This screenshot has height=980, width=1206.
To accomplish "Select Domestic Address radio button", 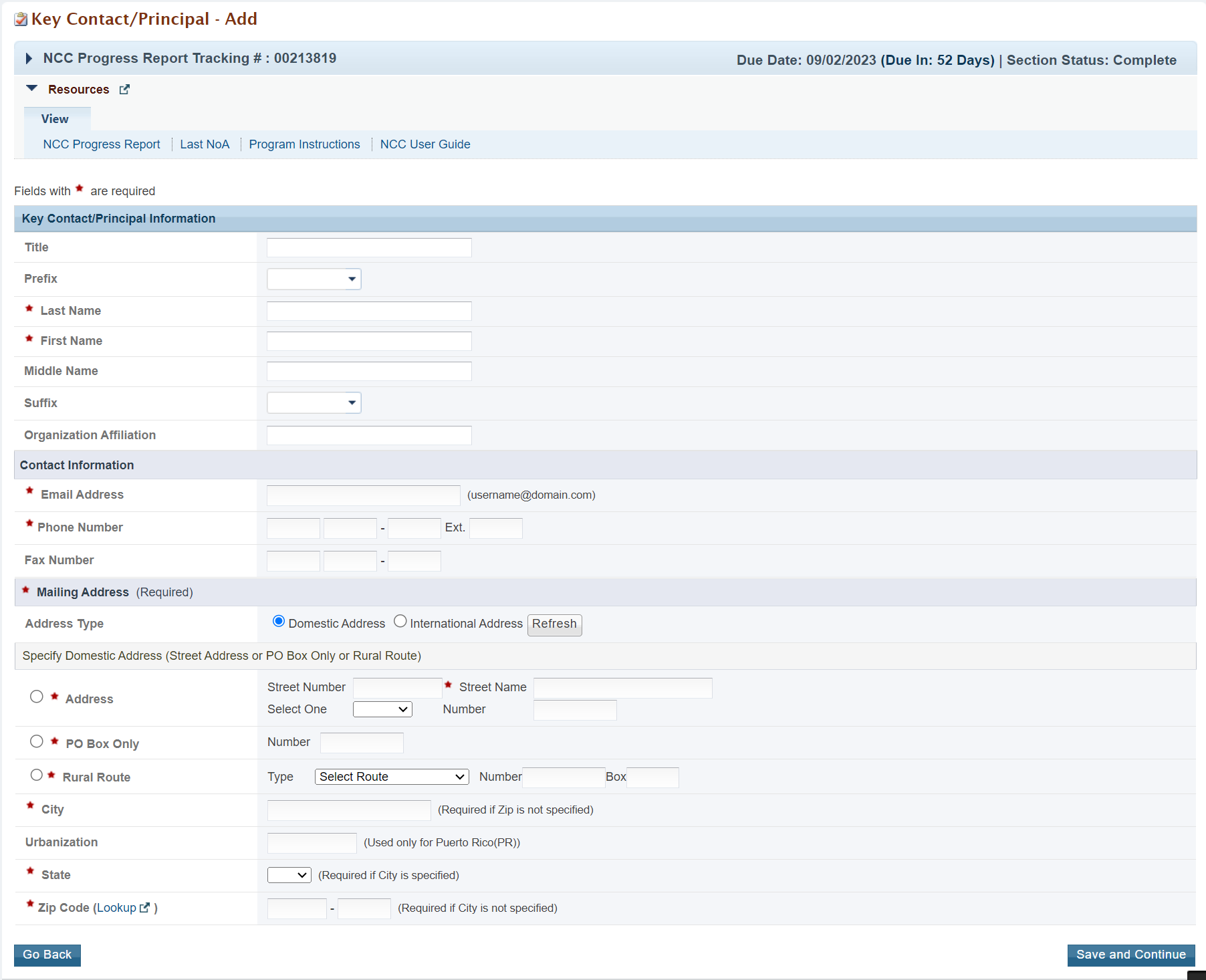I will click(279, 622).
